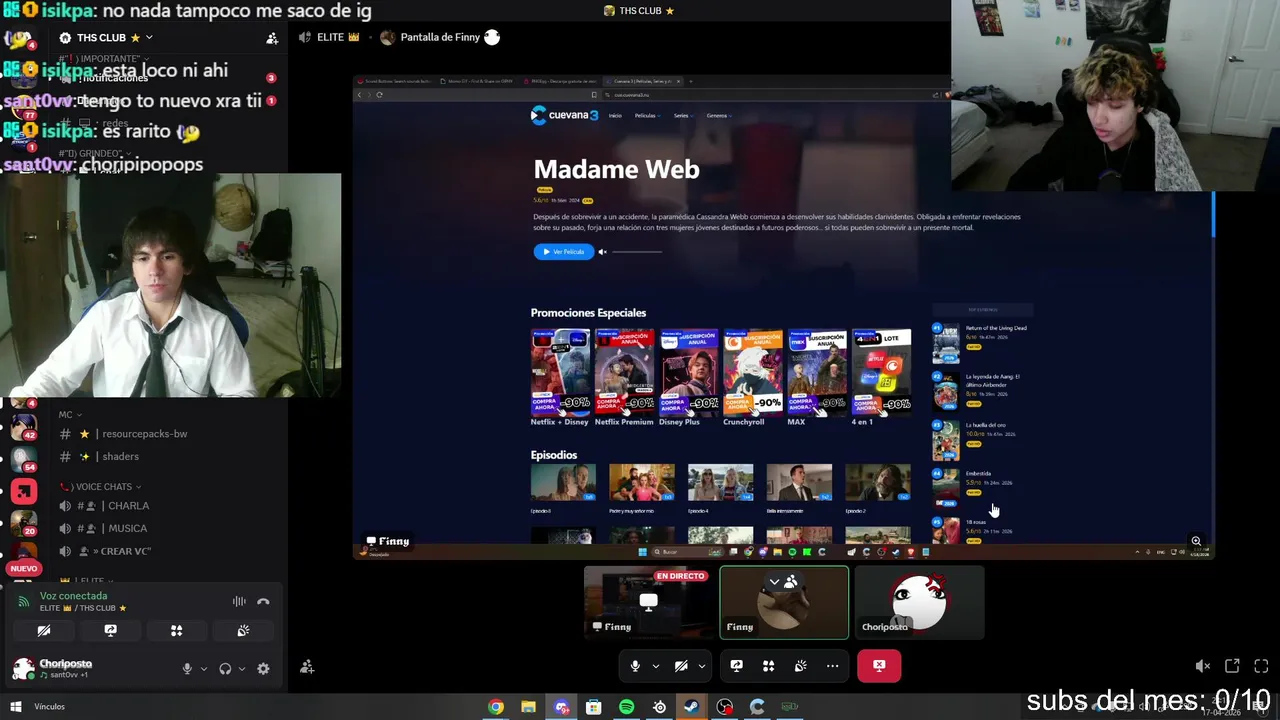Click share screen button in voice panel
Viewport: 1280px width, 720px height.
110,631
